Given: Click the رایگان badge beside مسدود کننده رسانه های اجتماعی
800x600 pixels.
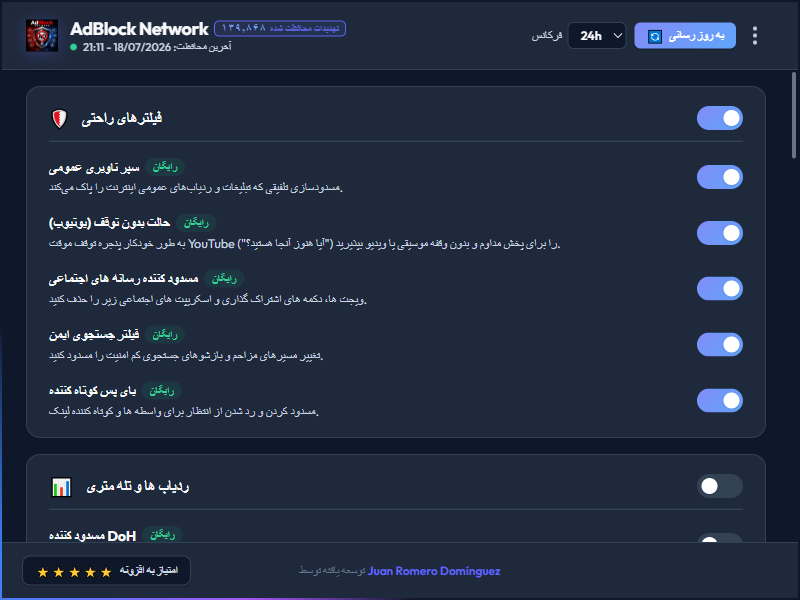Looking at the screenshot, I should coord(224,279).
